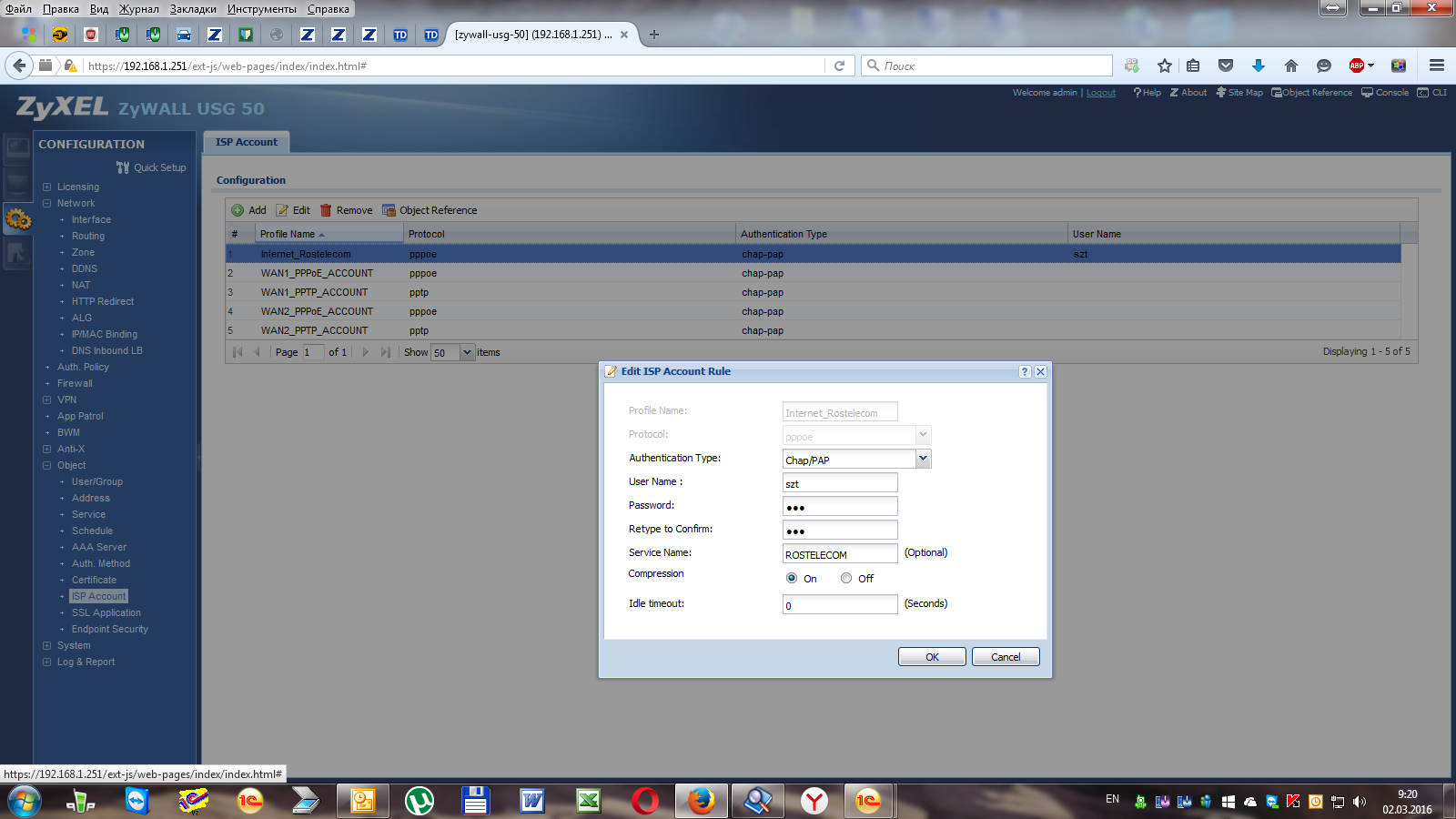1456x819 pixels.
Task: Select Compression Off radio button
Action: [846, 578]
